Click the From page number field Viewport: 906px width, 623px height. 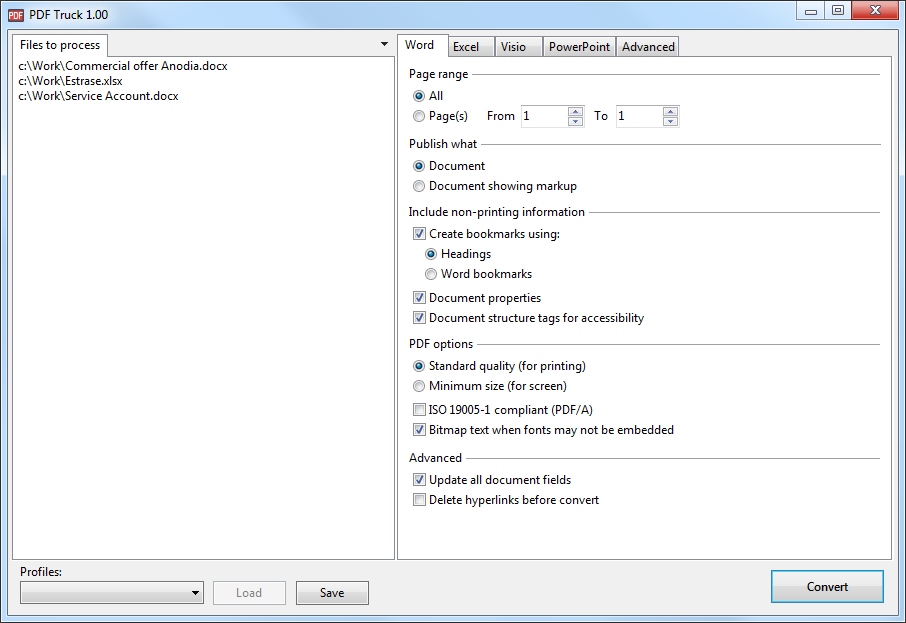[x=544, y=116]
